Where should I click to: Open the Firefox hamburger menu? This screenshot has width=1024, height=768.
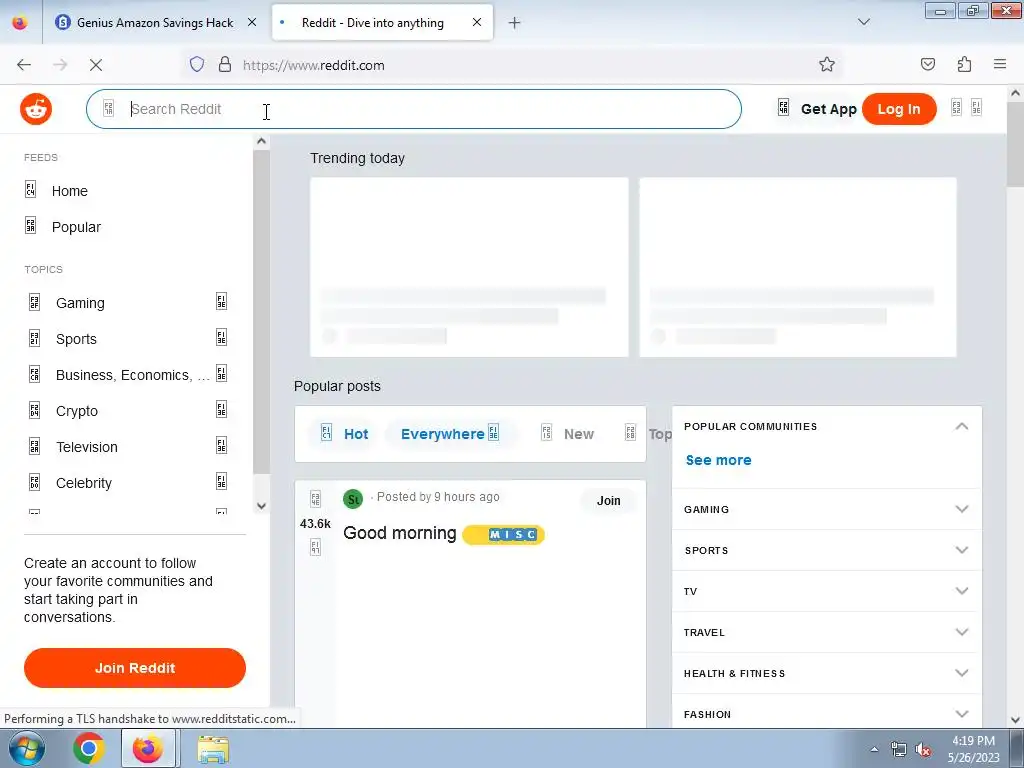click(x=1000, y=64)
